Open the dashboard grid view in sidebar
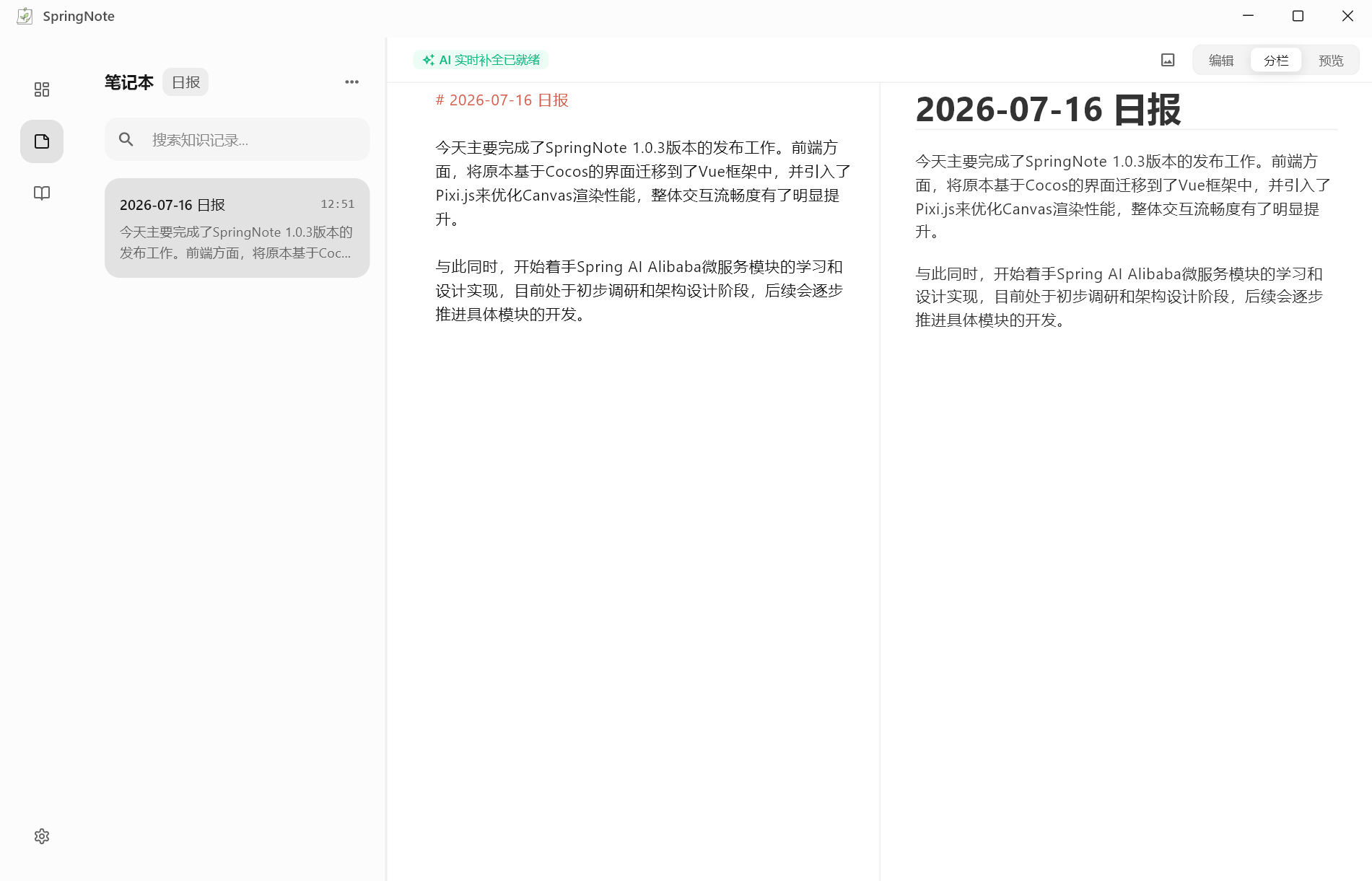This screenshot has width=1372, height=881. (x=42, y=89)
